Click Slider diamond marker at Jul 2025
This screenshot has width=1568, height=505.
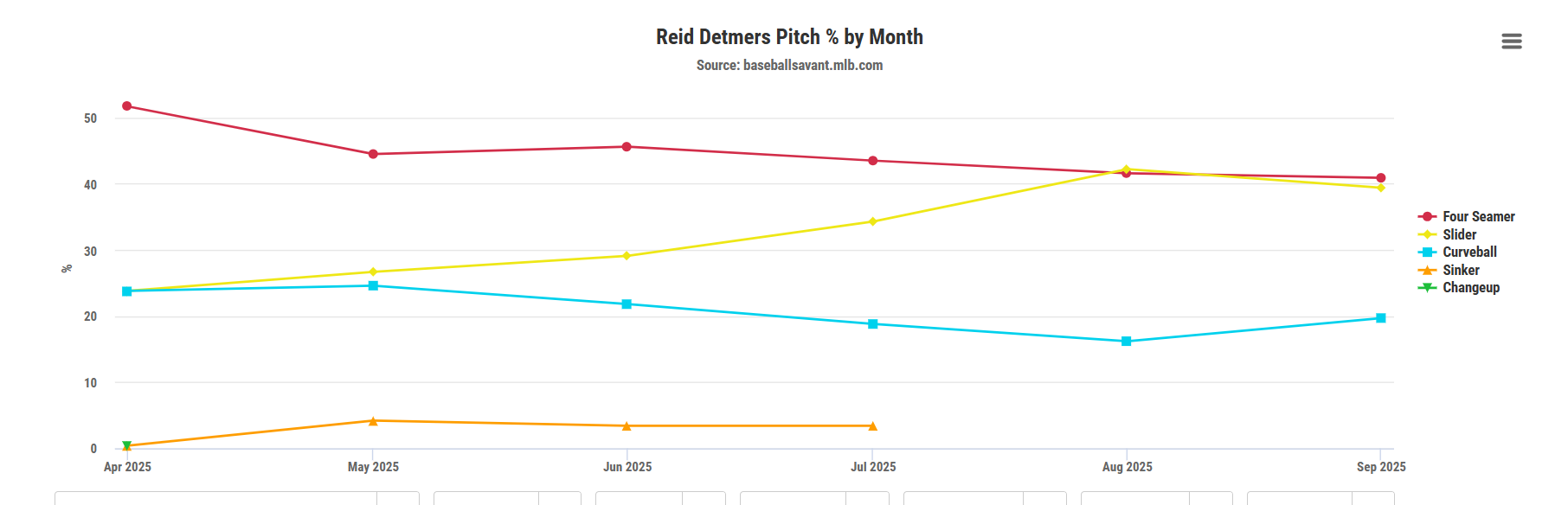(x=872, y=221)
